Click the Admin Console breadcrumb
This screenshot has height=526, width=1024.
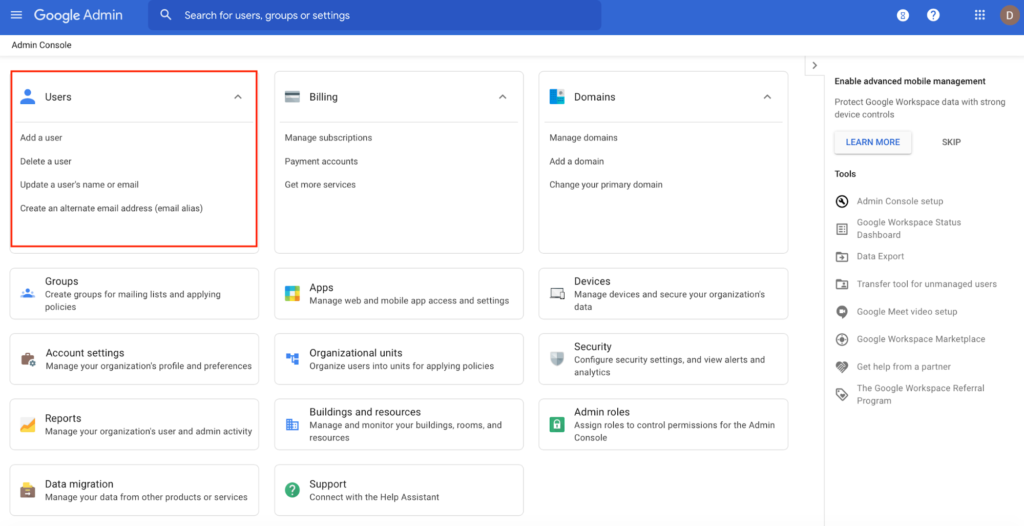click(x=41, y=45)
